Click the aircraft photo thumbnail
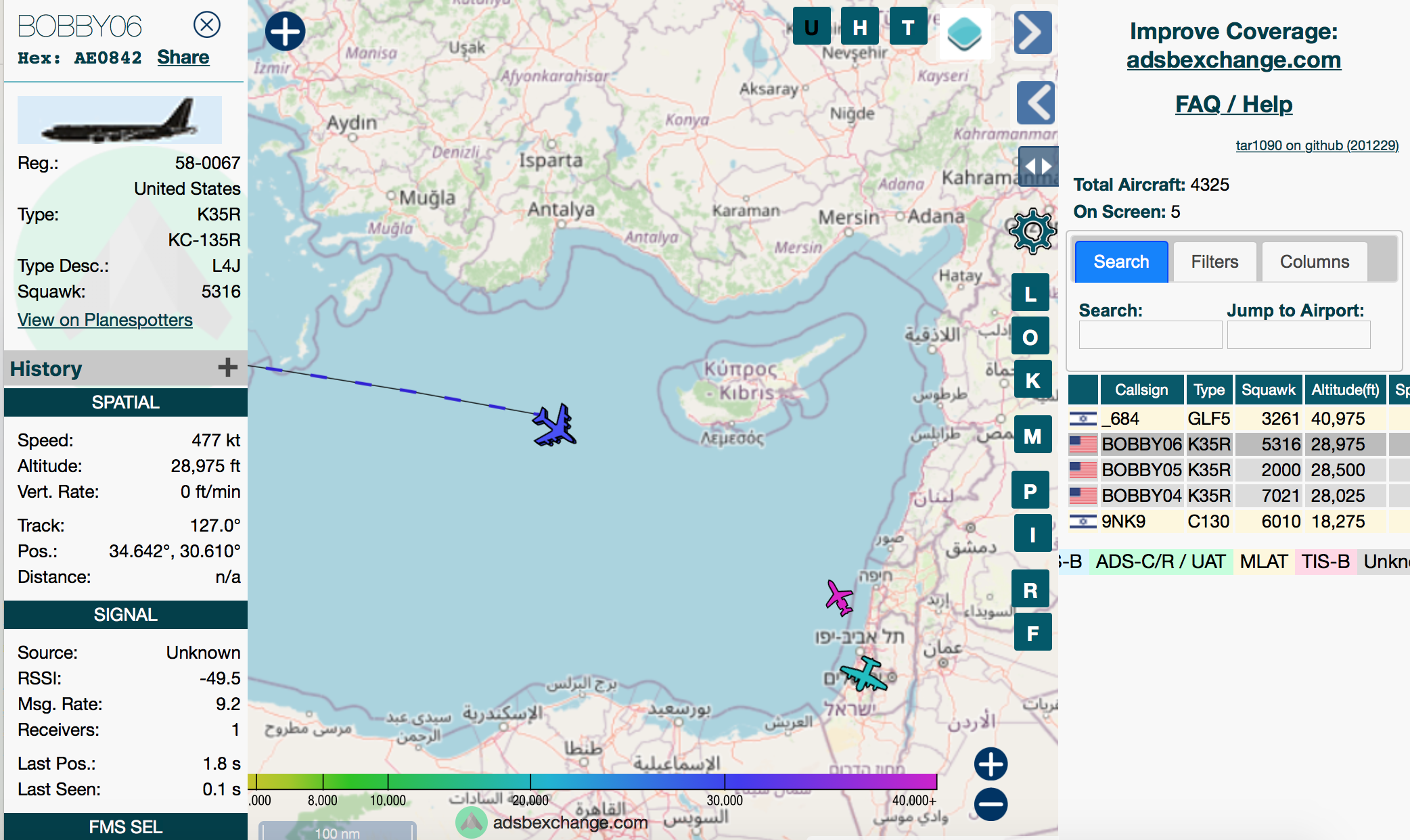The image size is (1410, 840). point(120,120)
